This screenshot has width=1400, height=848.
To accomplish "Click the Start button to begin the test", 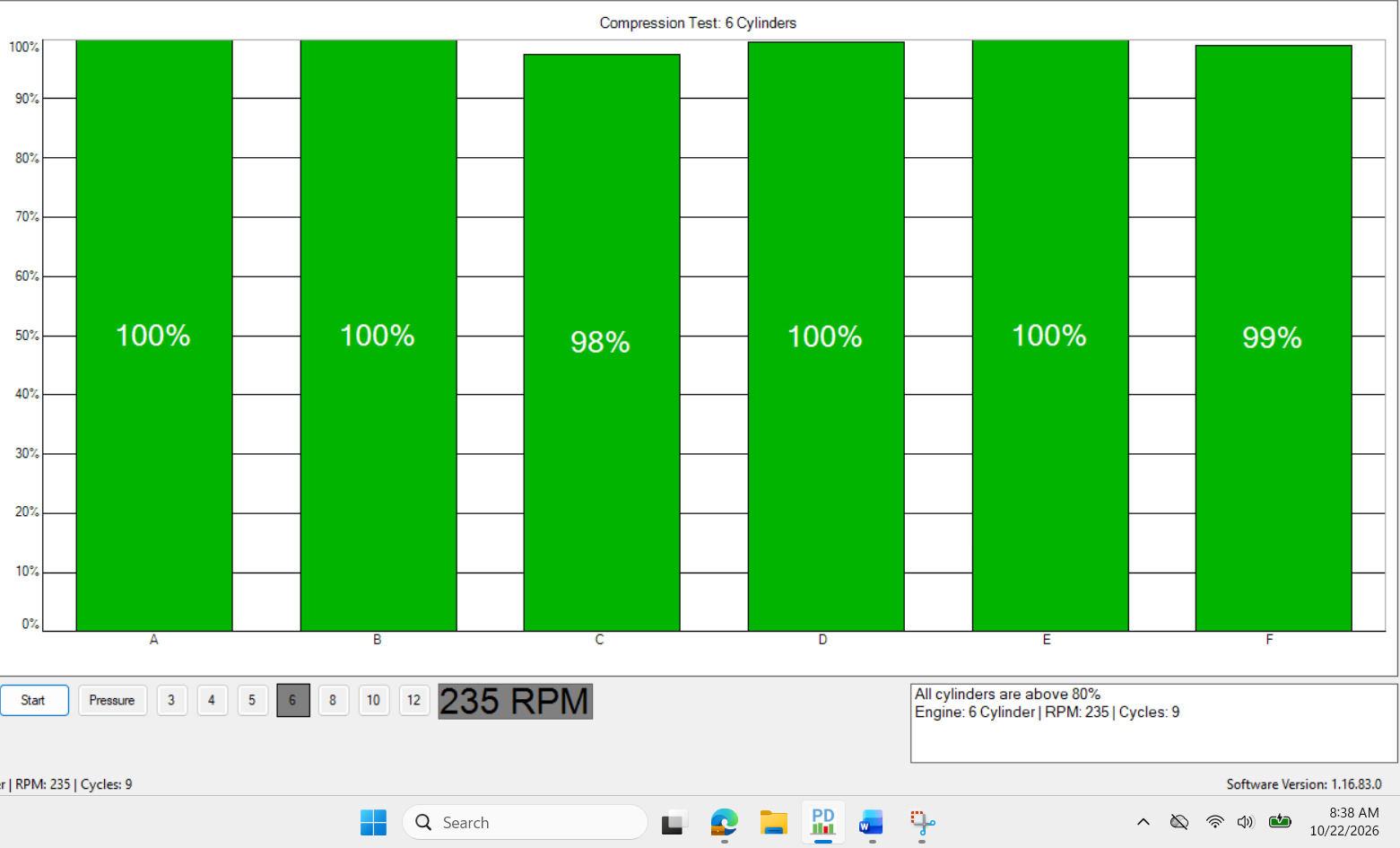I will coord(34,700).
